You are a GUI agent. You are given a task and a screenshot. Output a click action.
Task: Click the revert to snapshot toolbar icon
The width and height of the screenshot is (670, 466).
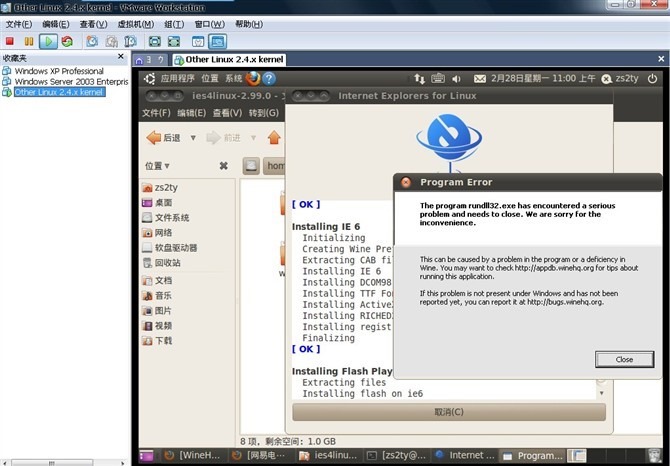112,41
